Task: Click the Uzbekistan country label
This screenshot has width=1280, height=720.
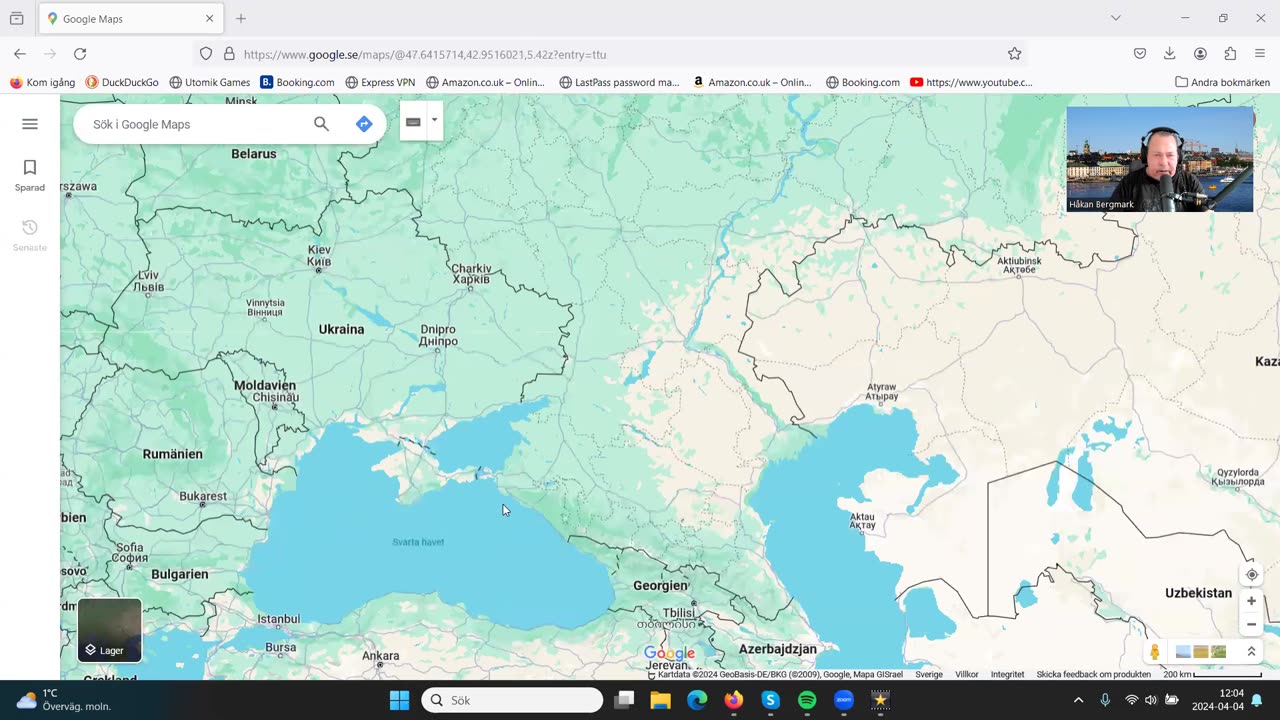Action: click(1199, 593)
